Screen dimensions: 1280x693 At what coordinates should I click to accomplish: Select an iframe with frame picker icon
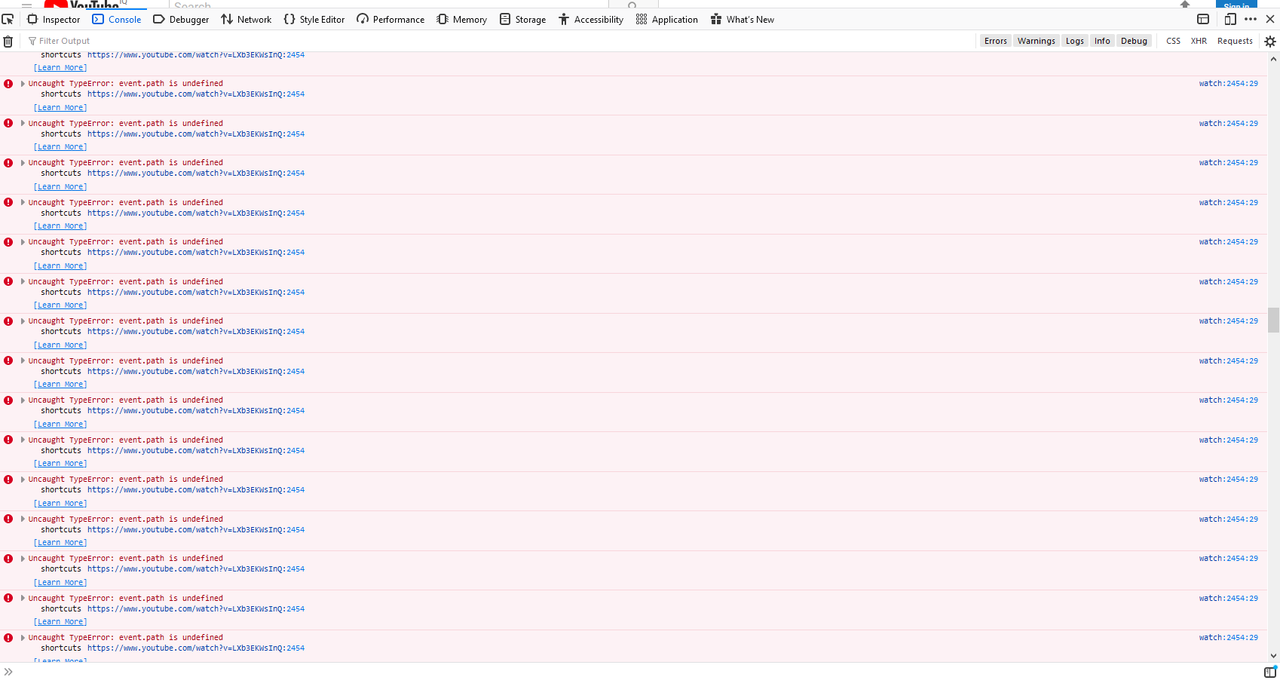point(1204,19)
